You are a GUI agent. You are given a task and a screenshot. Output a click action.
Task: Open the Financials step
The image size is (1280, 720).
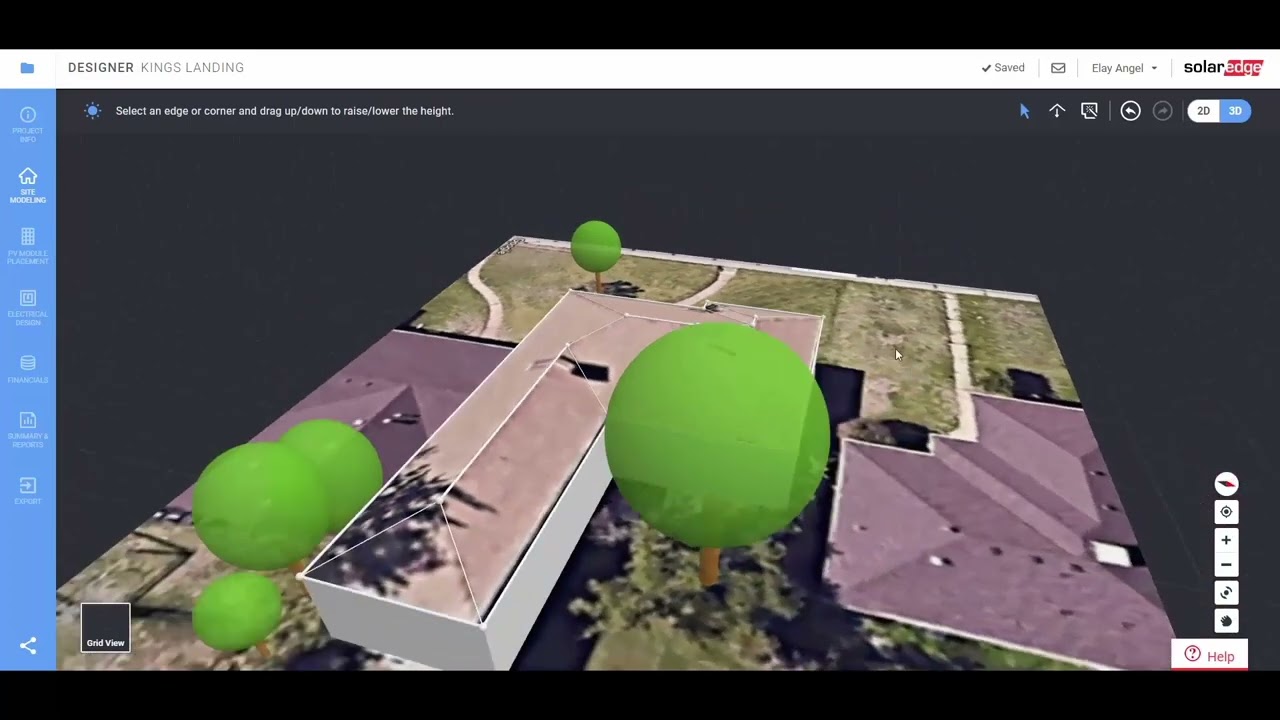pyautogui.click(x=28, y=369)
